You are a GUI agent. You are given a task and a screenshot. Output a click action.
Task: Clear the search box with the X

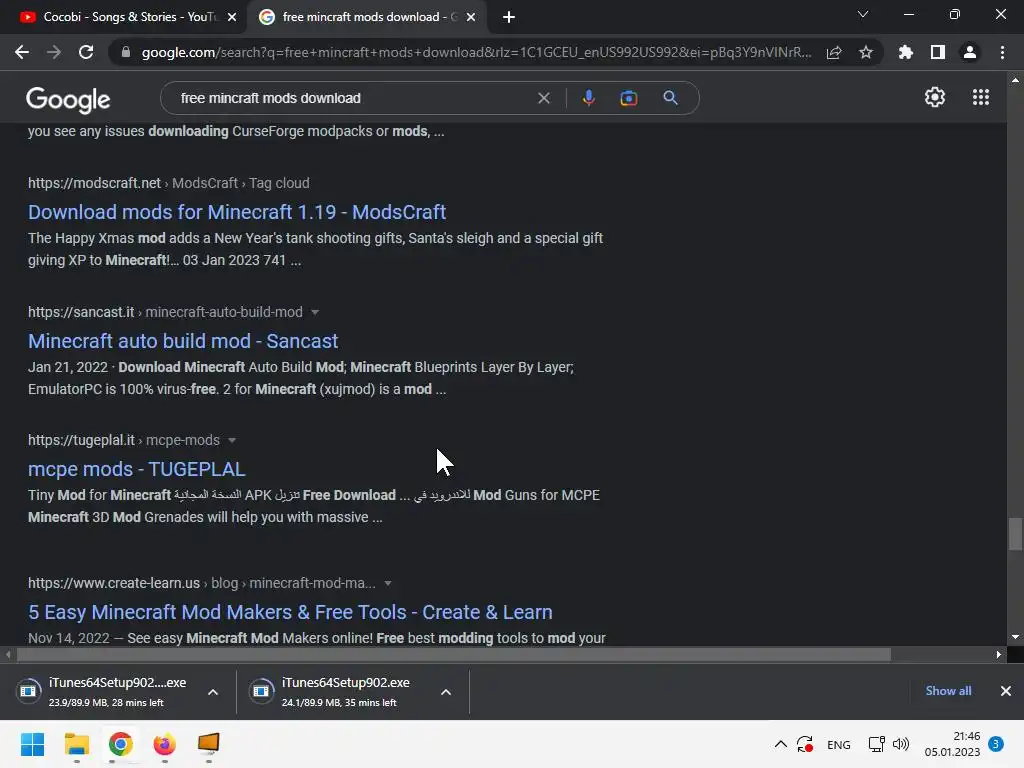click(x=543, y=98)
